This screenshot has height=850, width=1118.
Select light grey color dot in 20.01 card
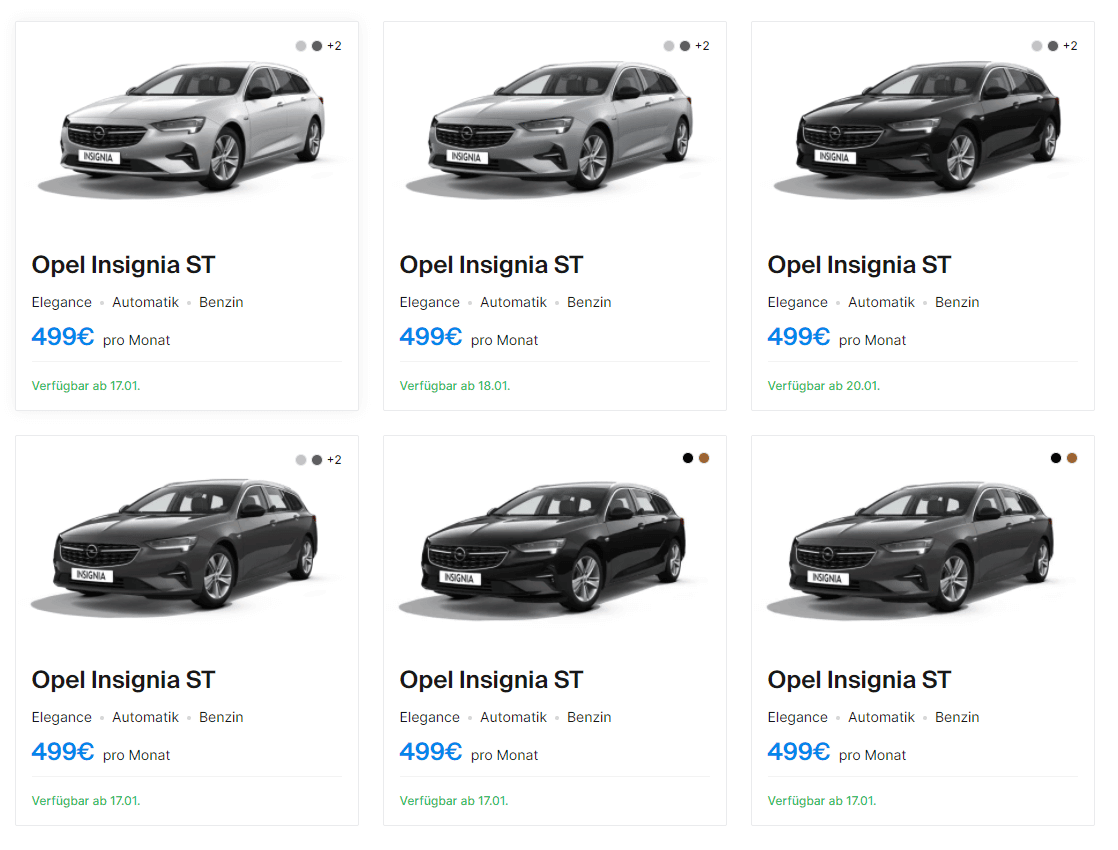(x=1037, y=46)
